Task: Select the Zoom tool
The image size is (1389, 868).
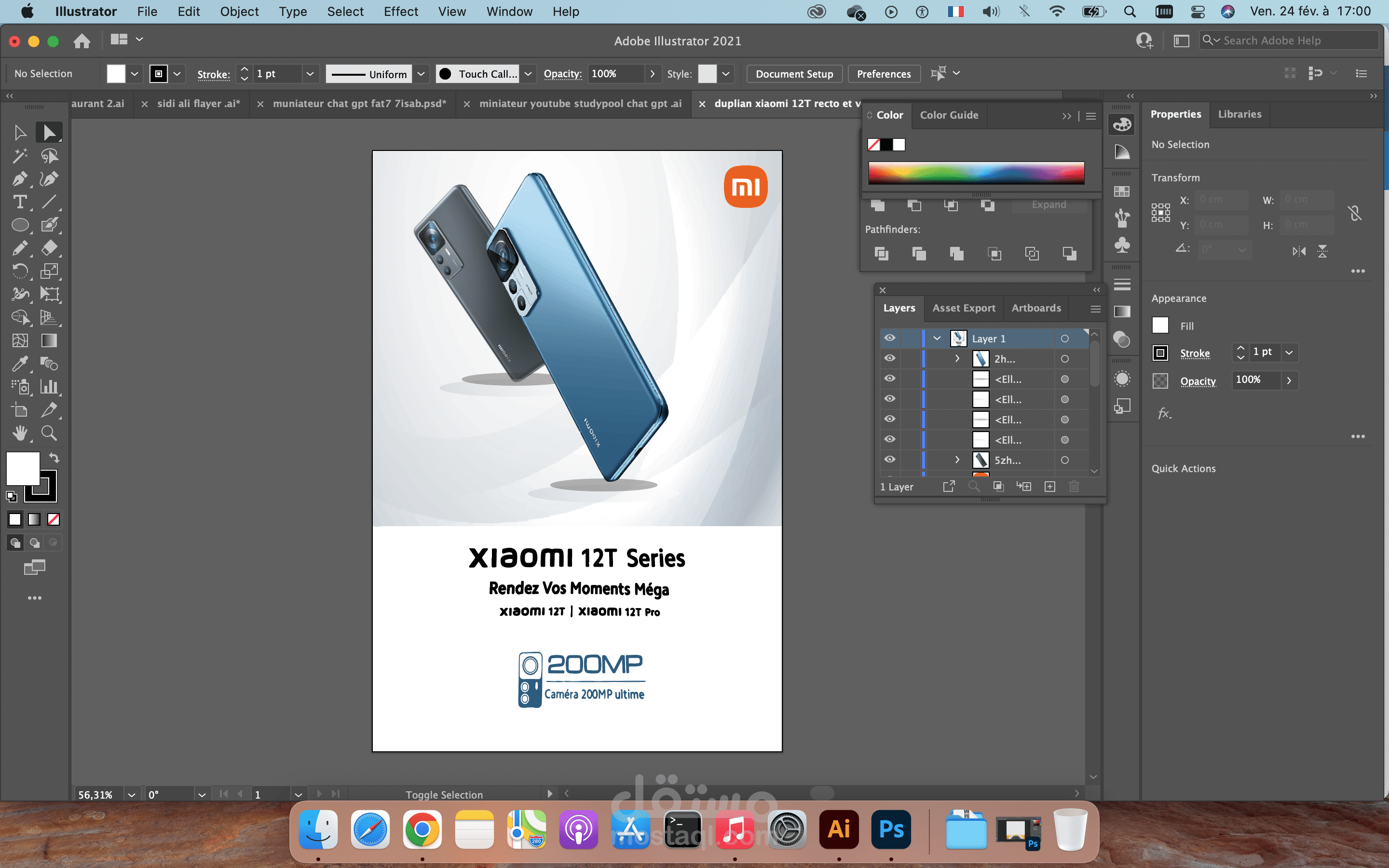Action: coord(49,433)
